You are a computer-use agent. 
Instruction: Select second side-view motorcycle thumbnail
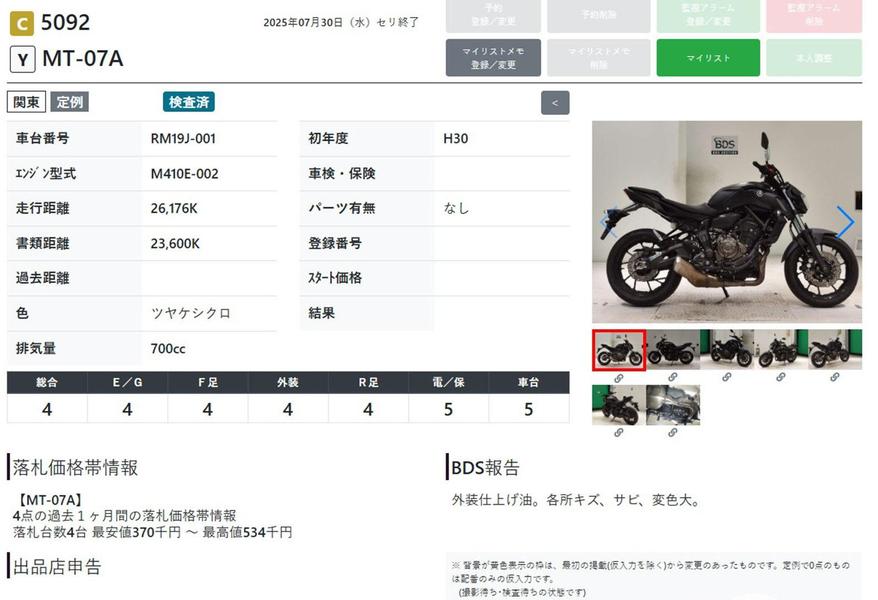pyautogui.click(x=672, y=350)
